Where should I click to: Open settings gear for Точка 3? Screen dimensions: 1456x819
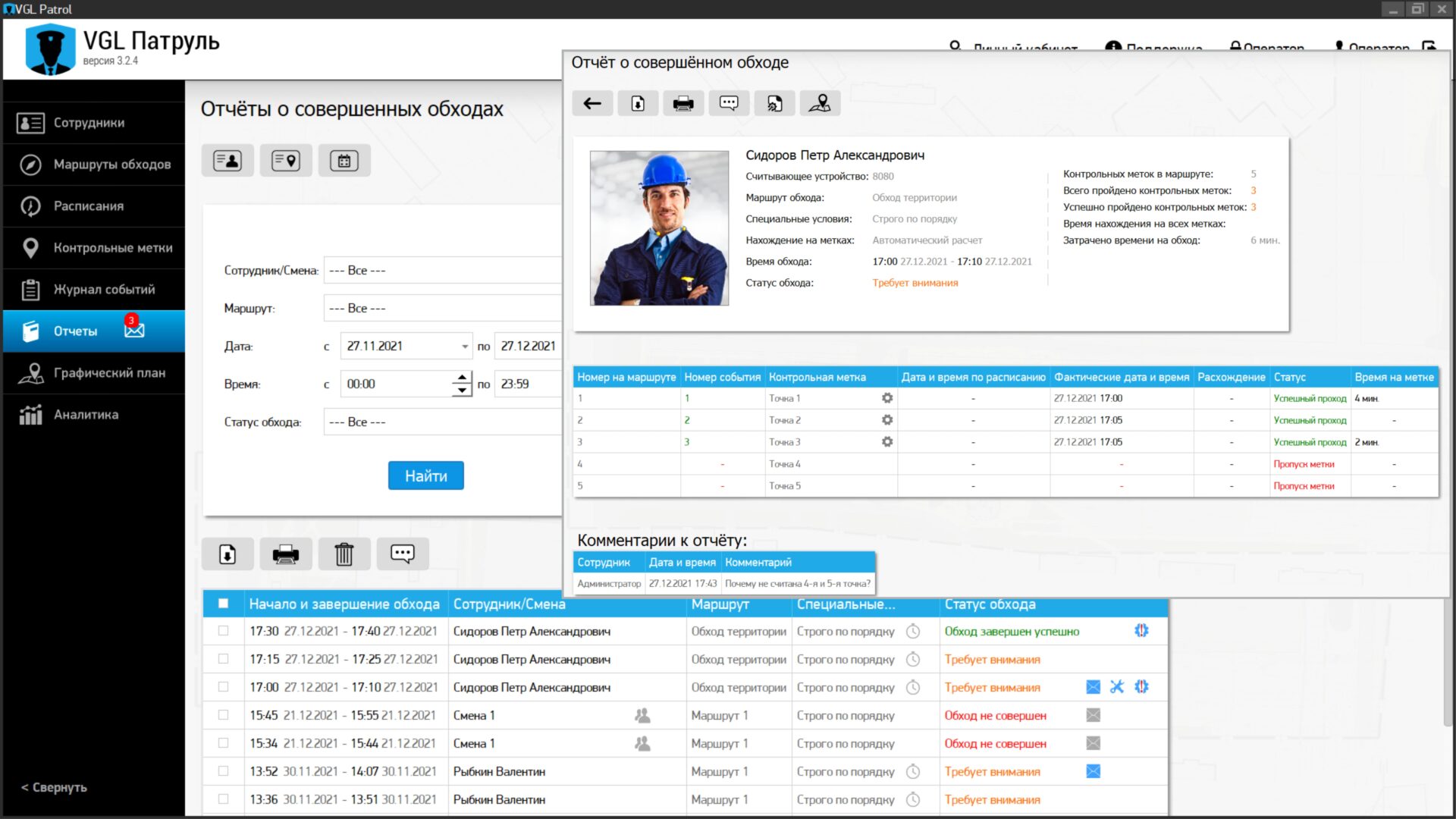pyautogui.click(x=887, y=442)
